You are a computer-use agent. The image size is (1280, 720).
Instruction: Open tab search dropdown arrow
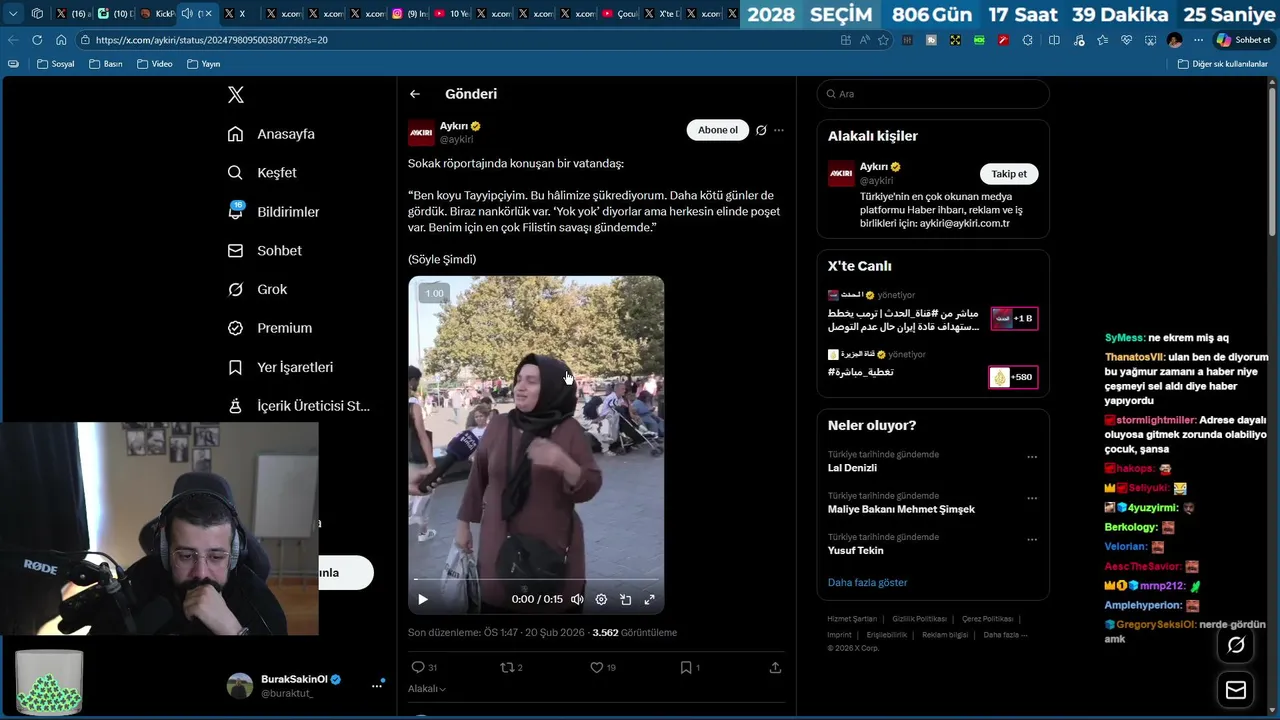[x=13, y=14]
